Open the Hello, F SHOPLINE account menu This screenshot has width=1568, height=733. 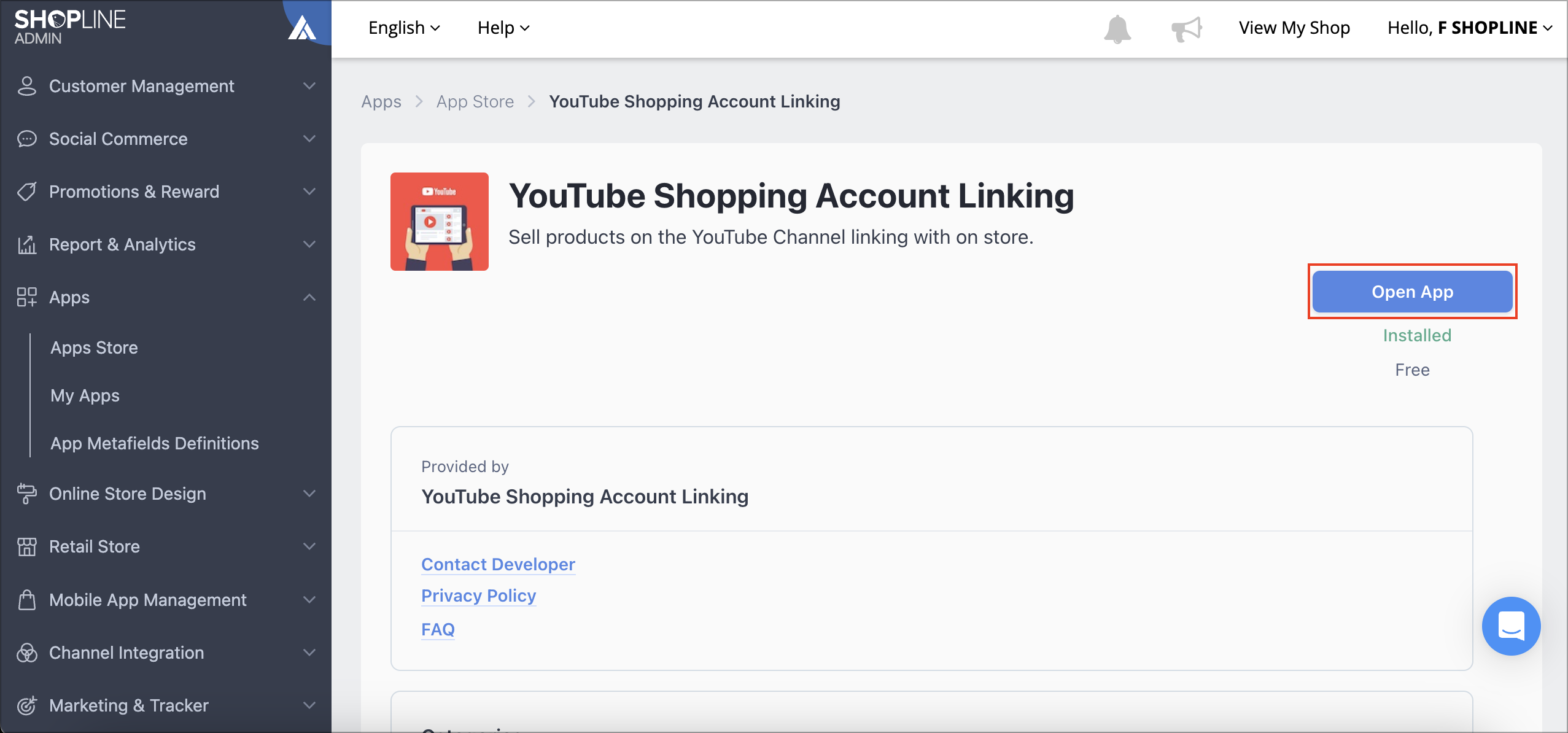(1469, 28)
